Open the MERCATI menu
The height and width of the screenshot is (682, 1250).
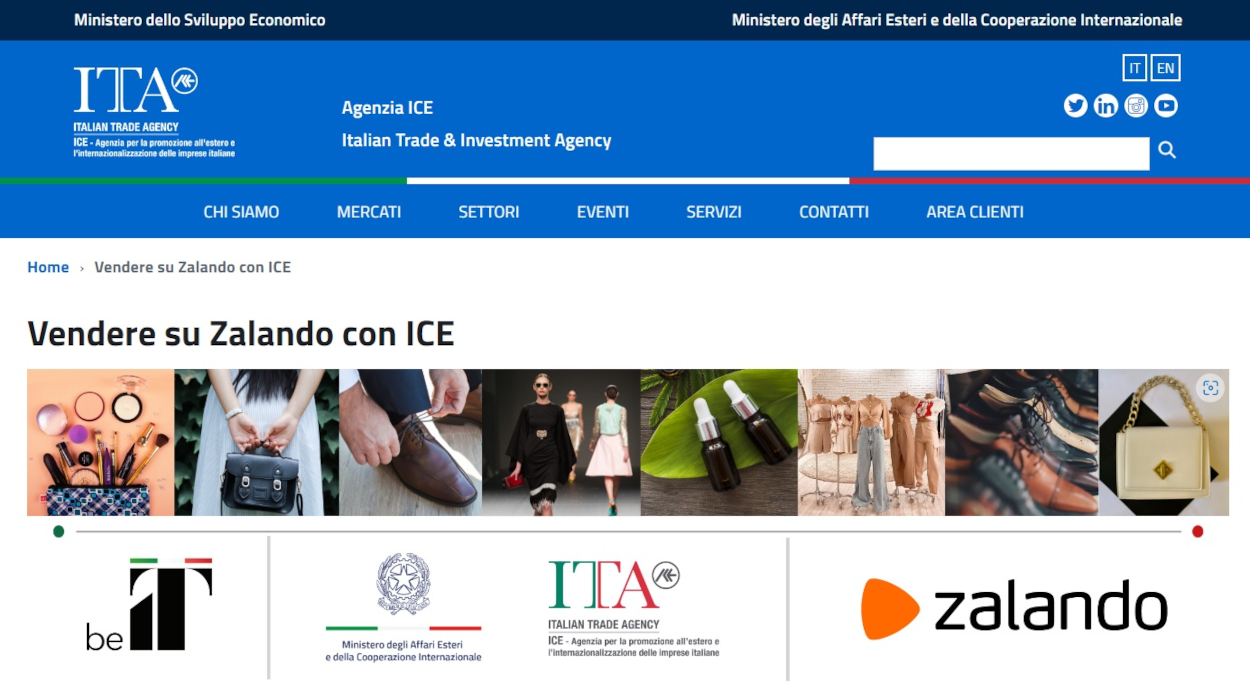(x=369, y=212)
